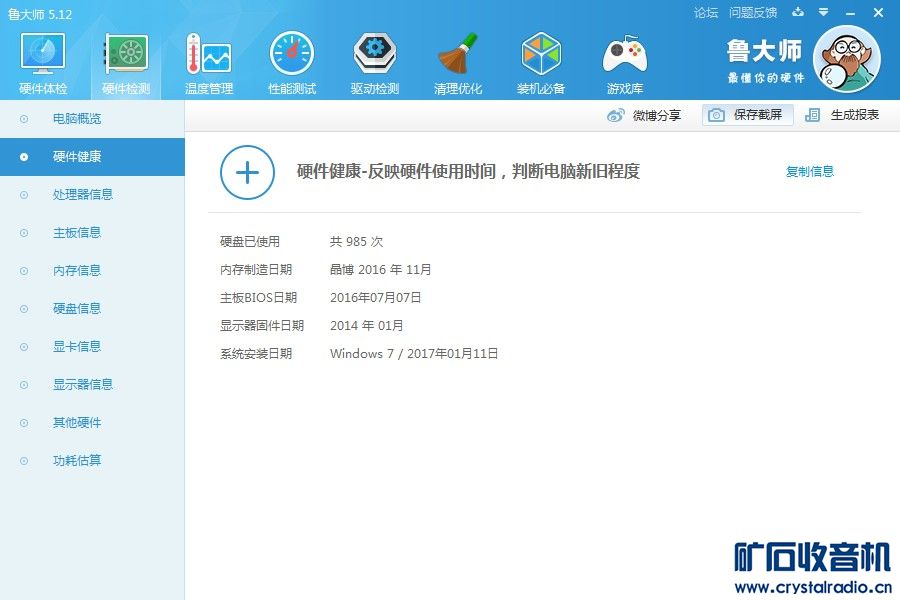Click the value 2014 年 01月
The image size is (900, 600).
(366, 326)
